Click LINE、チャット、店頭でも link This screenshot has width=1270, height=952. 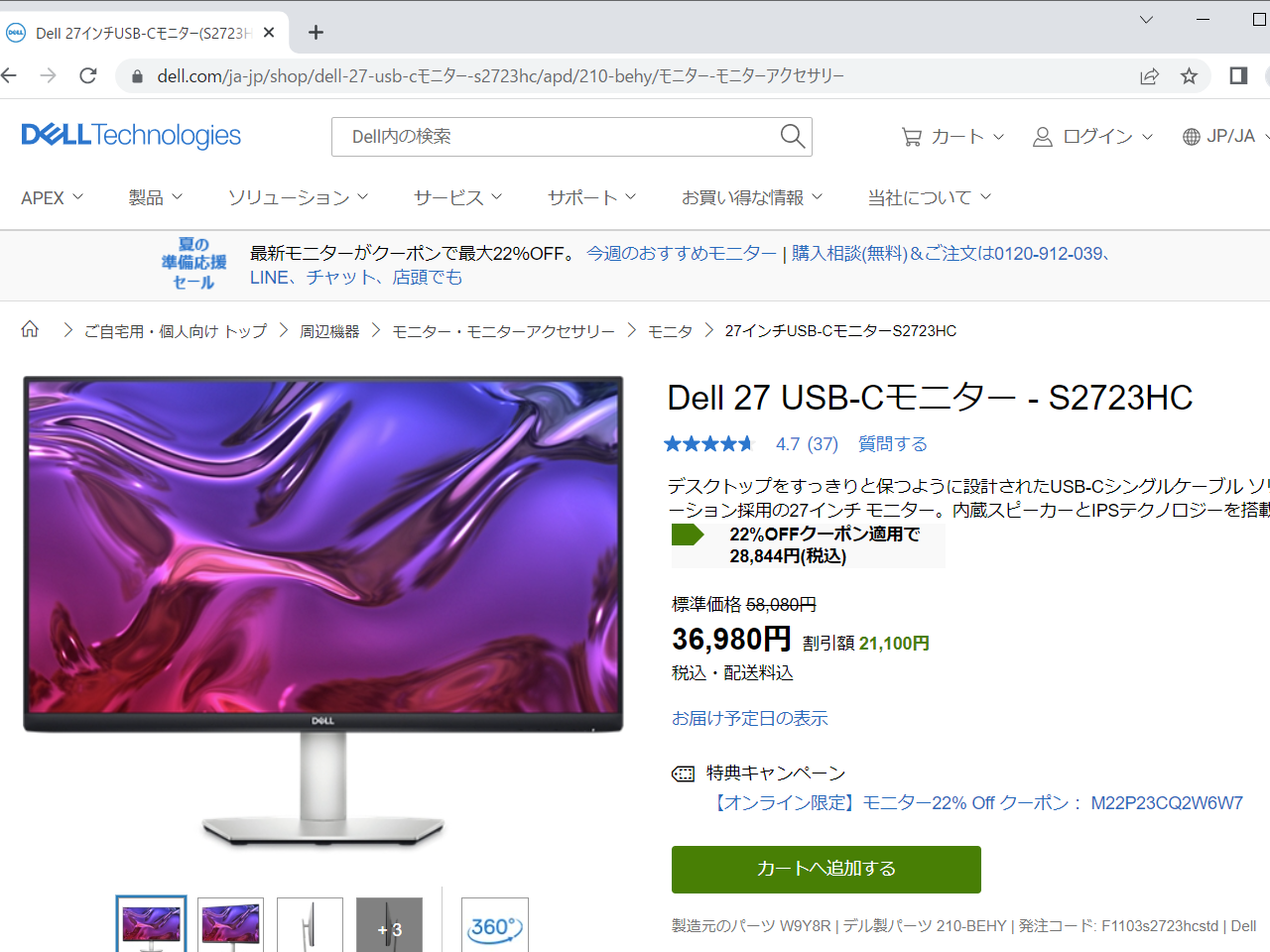[x=356, y=278]
